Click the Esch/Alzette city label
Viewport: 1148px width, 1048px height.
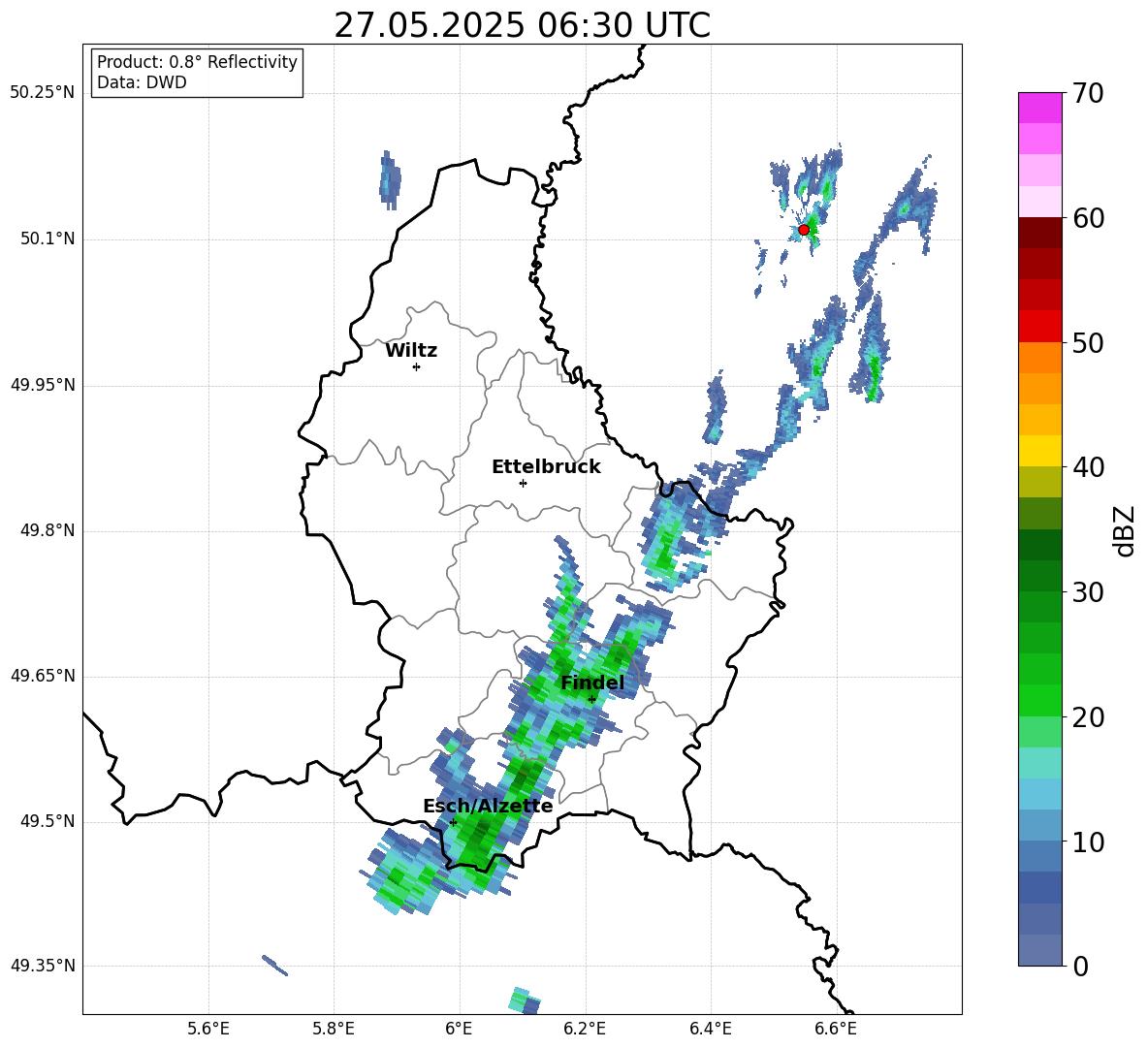coord(488,806)
